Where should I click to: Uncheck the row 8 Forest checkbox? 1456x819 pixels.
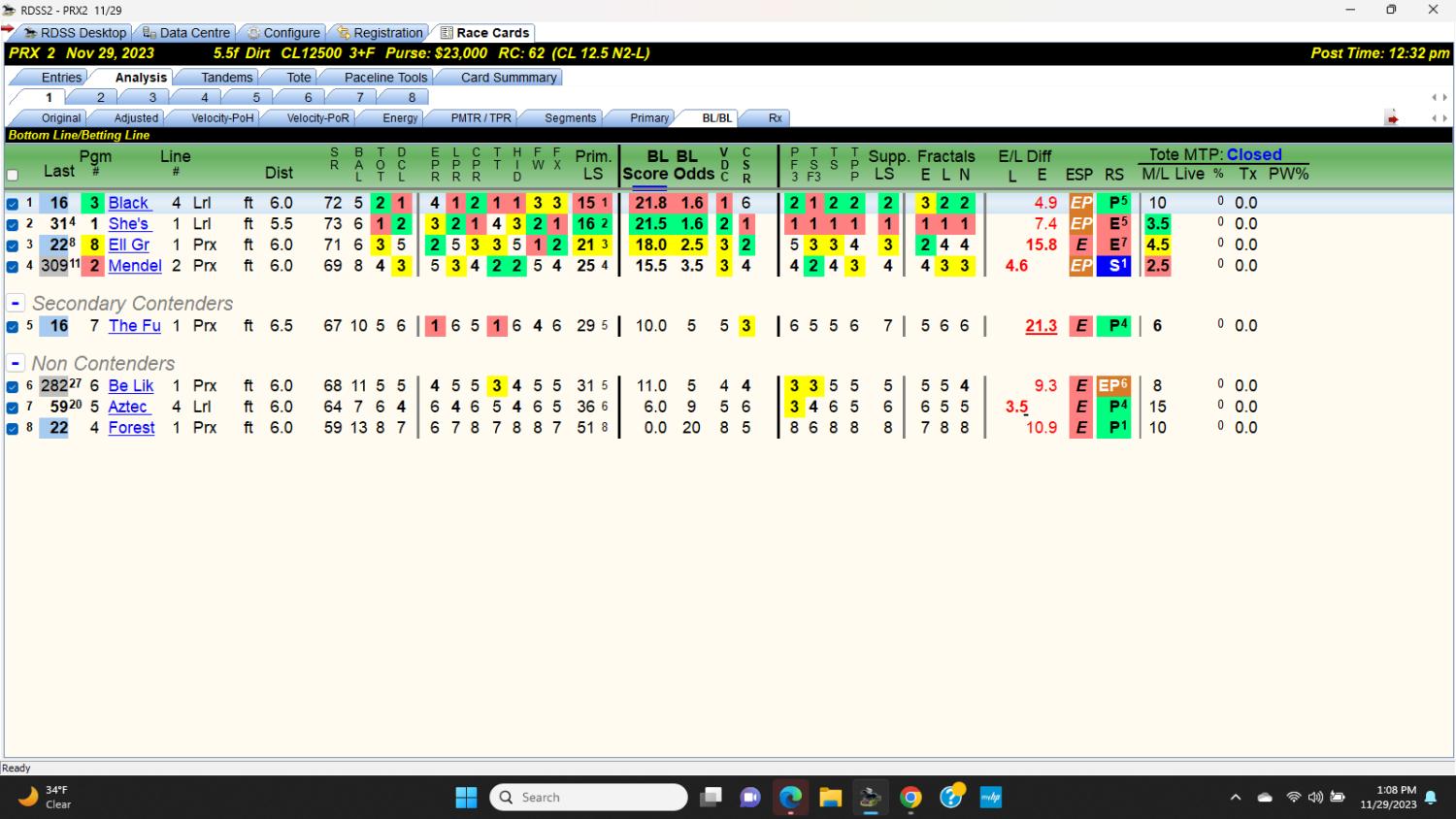[x=13, y=428]
